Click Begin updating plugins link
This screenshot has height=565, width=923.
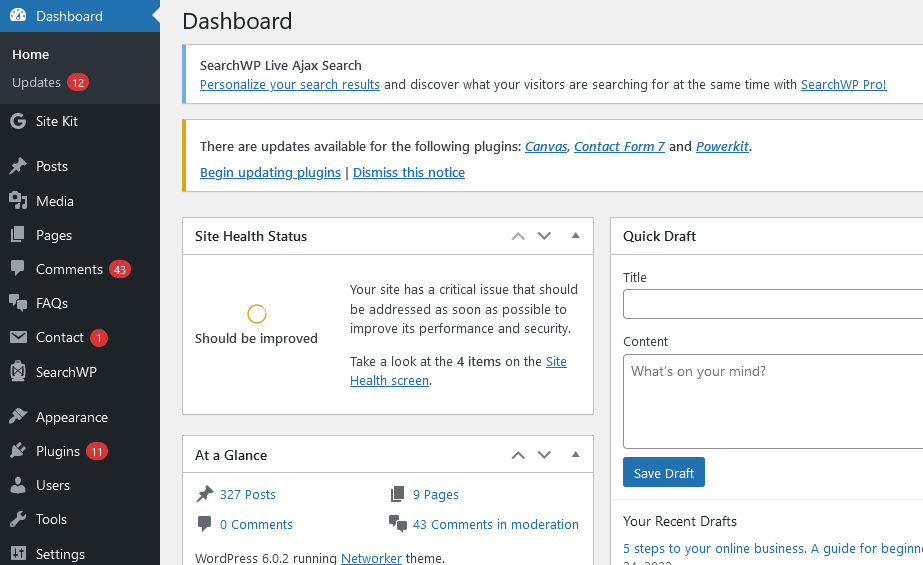coord(270,172)
